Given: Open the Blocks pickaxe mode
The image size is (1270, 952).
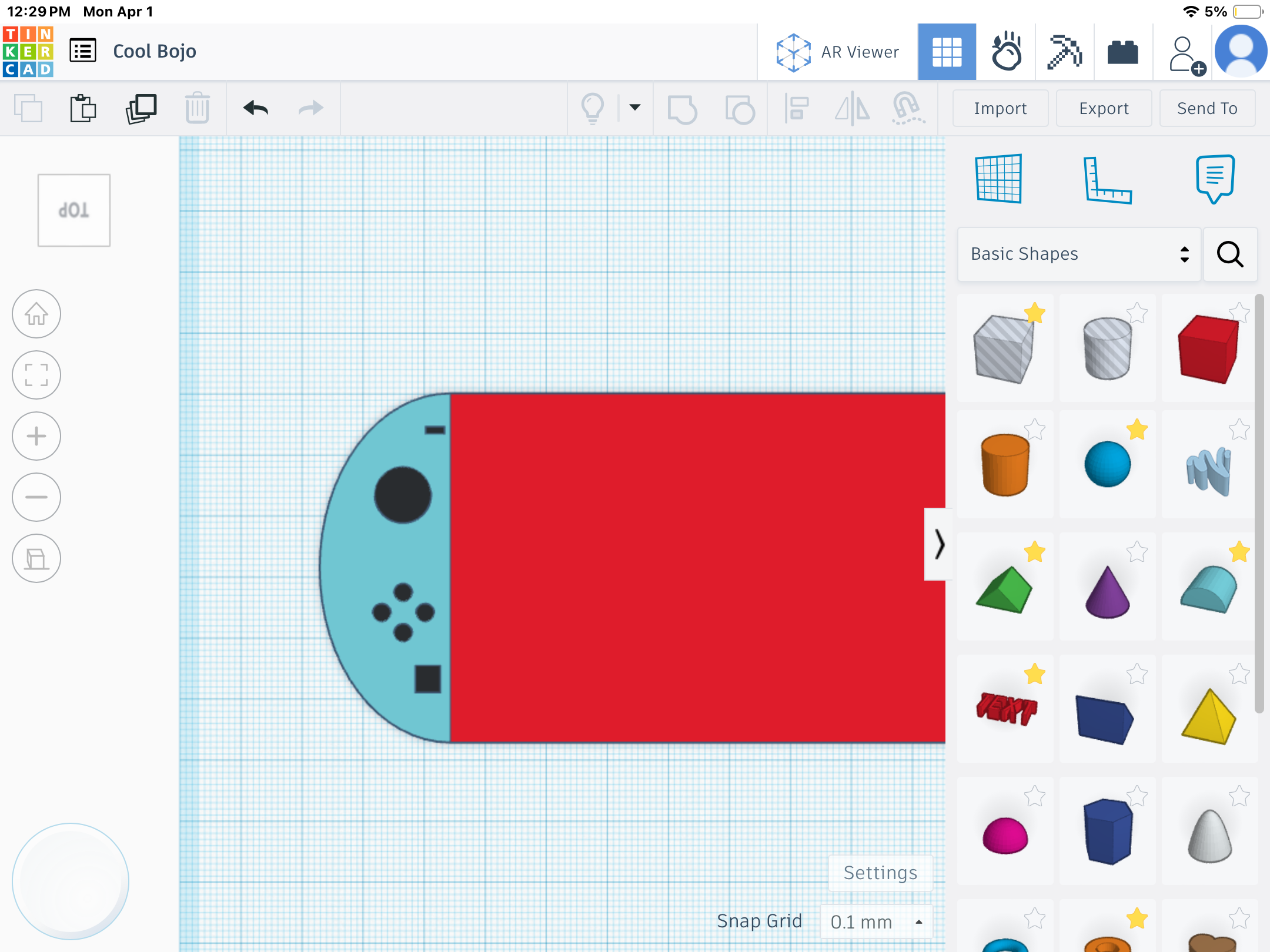Looking at the screenshot, I should click(1065, 52).
